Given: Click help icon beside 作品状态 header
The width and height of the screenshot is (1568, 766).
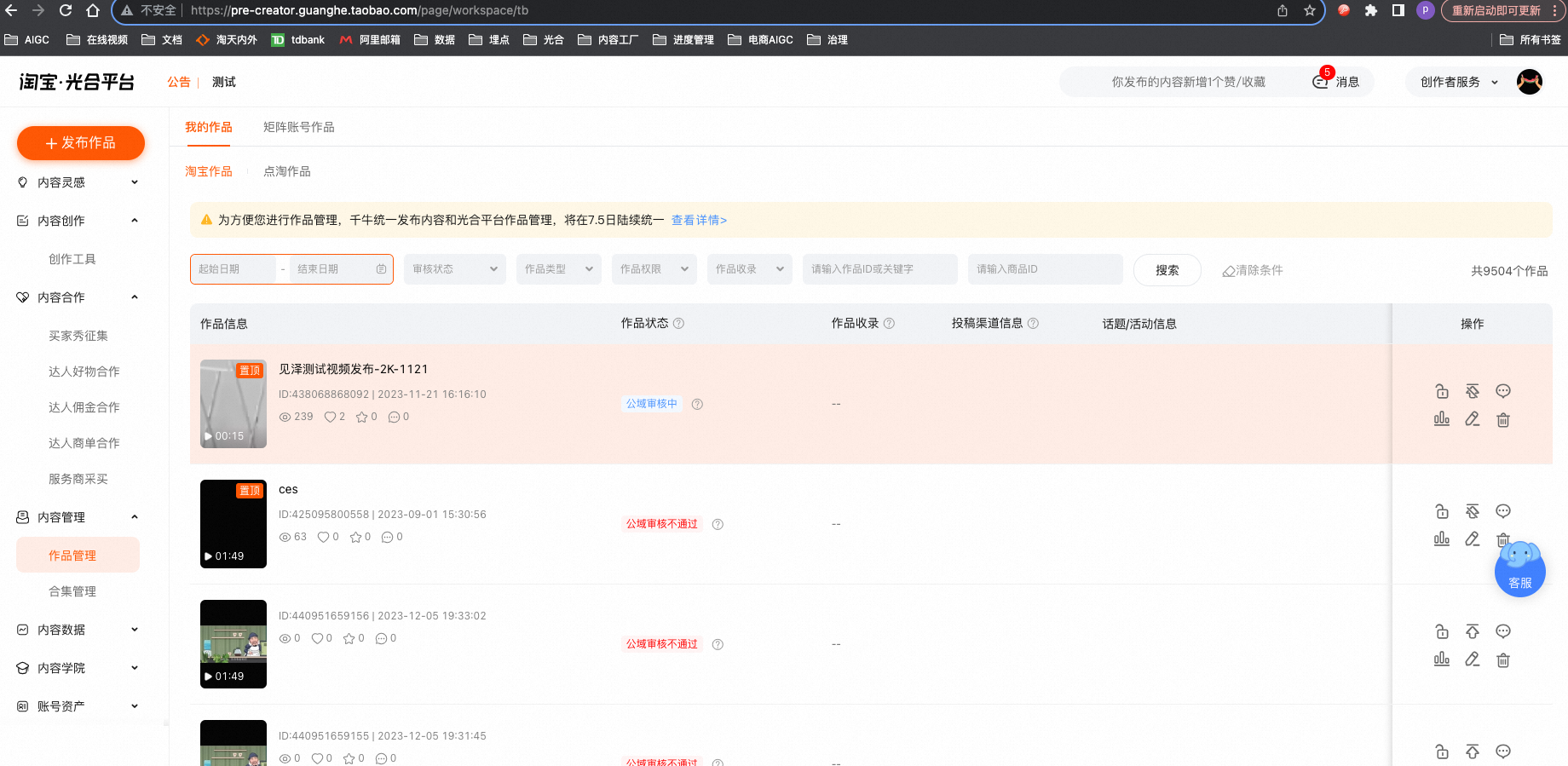Looking at the screenshot, I should (679, 324).
